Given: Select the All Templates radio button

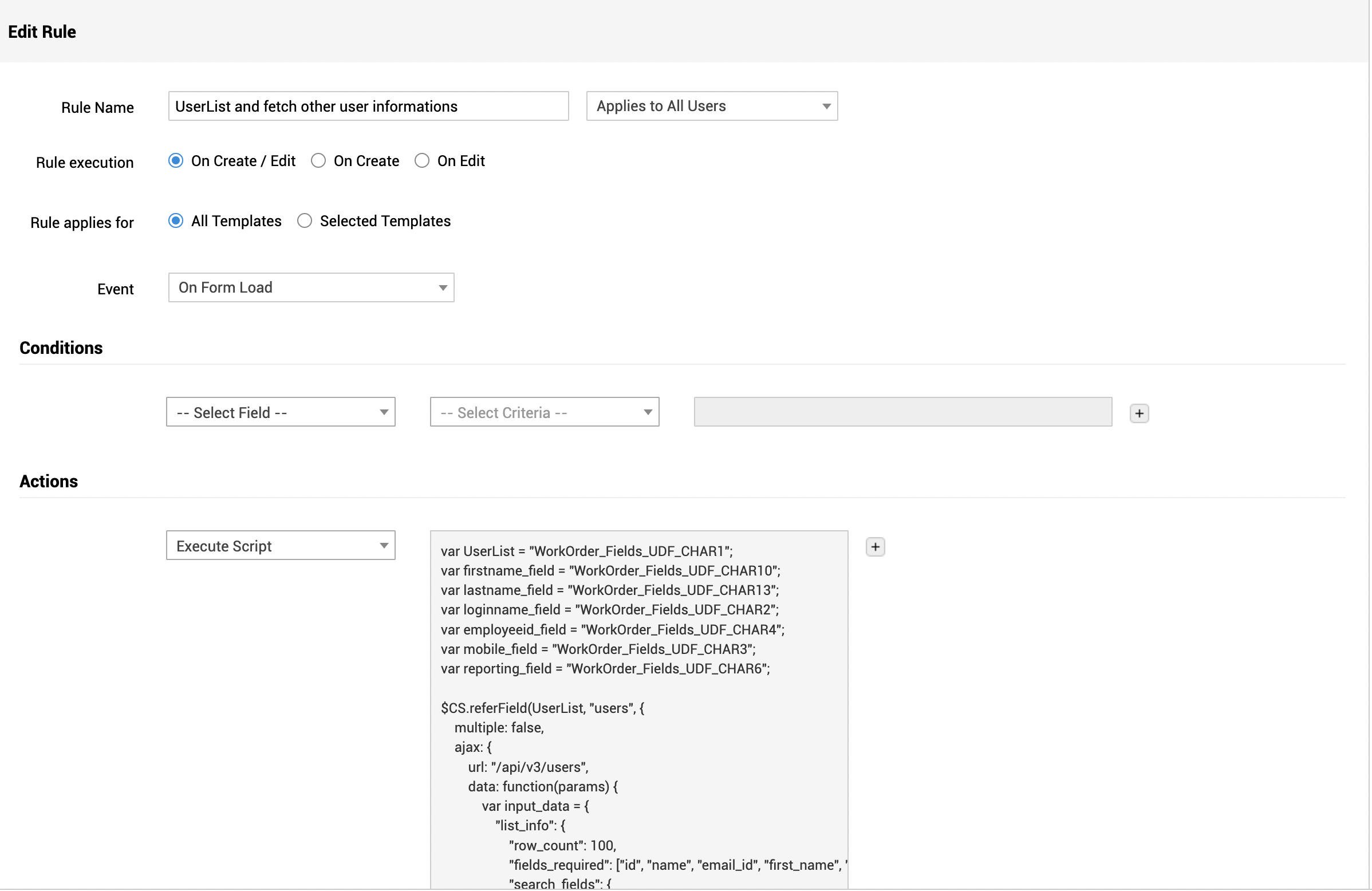Looking at the screenshot, I should 176,221.
